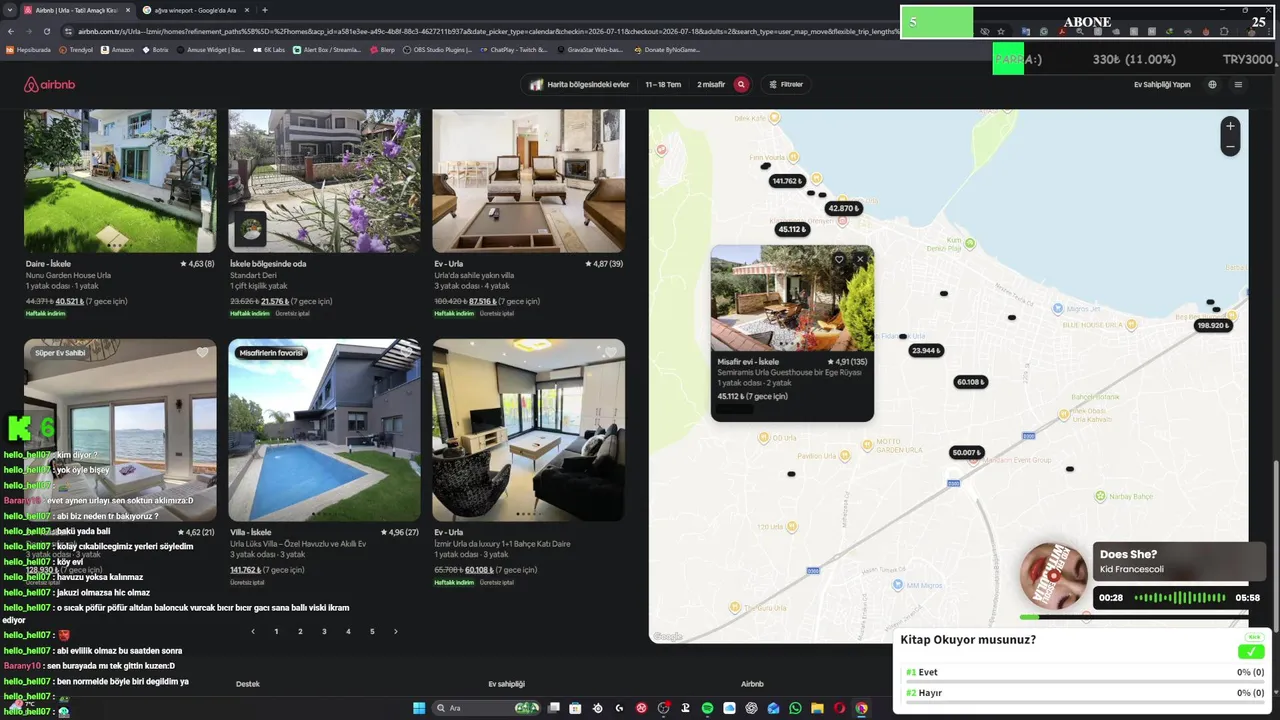Select the 23.944 ₺ map price marker
This screenshot has width=1280, height=720.
pyautogui.click(x=926, y=351)
